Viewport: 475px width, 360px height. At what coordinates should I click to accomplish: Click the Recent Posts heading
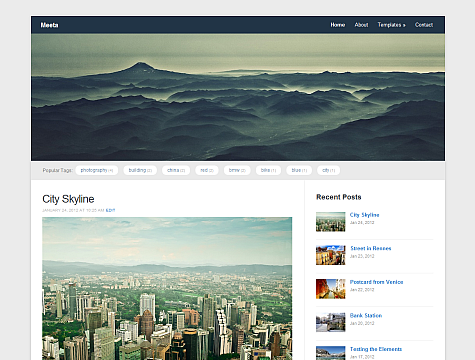coord(339,197)
